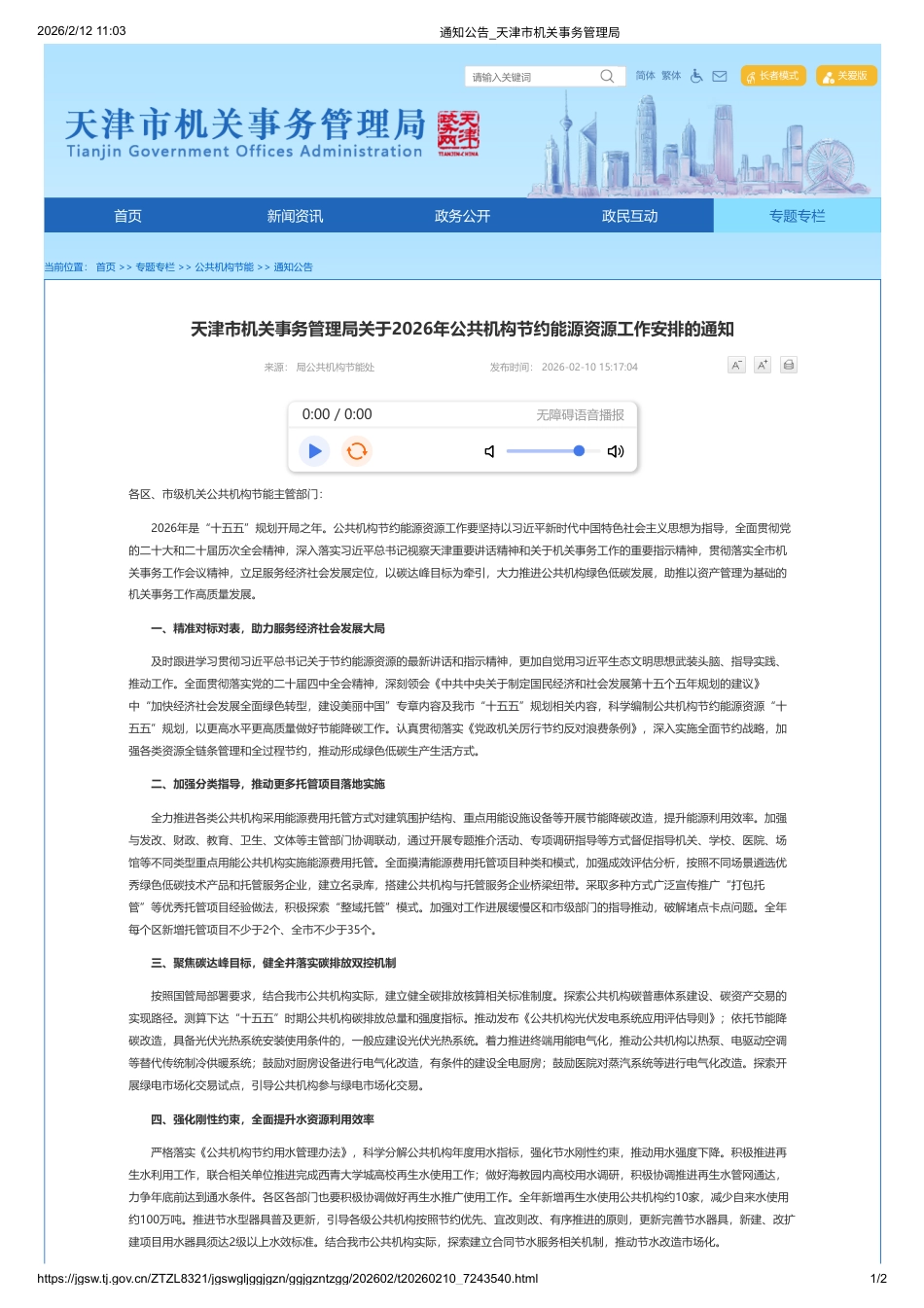Click the replay loop icon in the audio player
Viewport: 924px width, 1308px height.
pos(356,451)
